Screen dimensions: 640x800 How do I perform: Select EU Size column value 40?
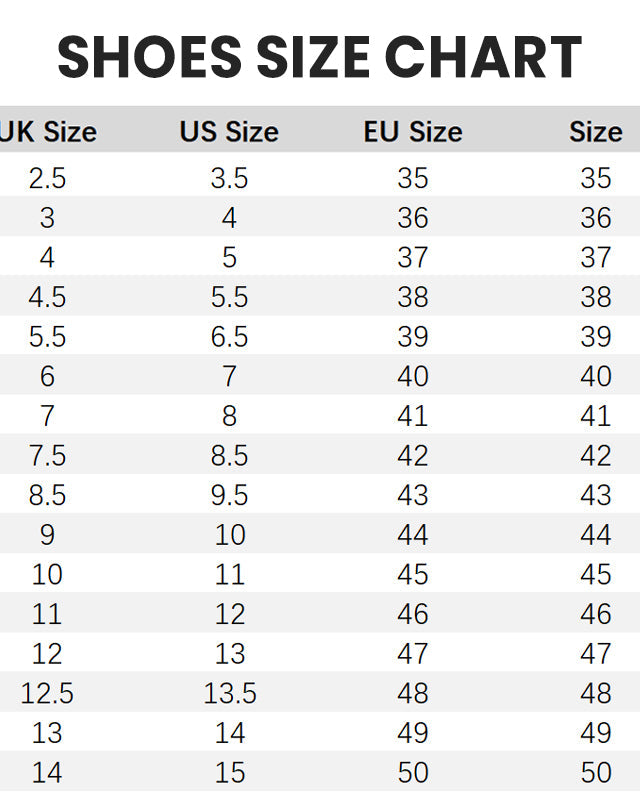point(412,376)
